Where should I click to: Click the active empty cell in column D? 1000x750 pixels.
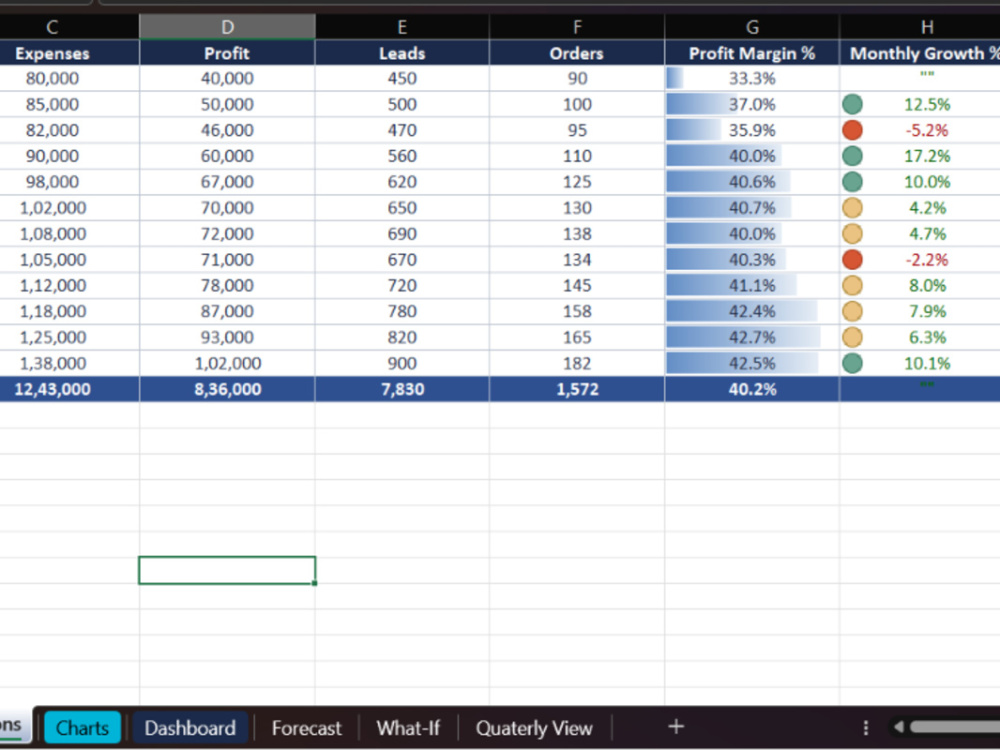227,570
